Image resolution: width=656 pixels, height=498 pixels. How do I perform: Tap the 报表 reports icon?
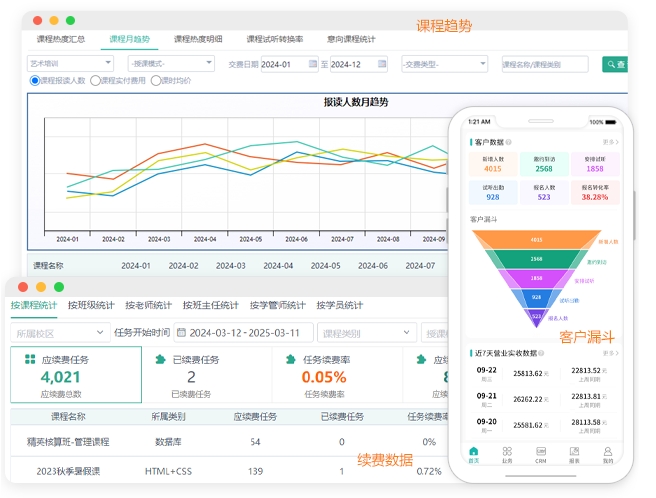click(575, 453)
